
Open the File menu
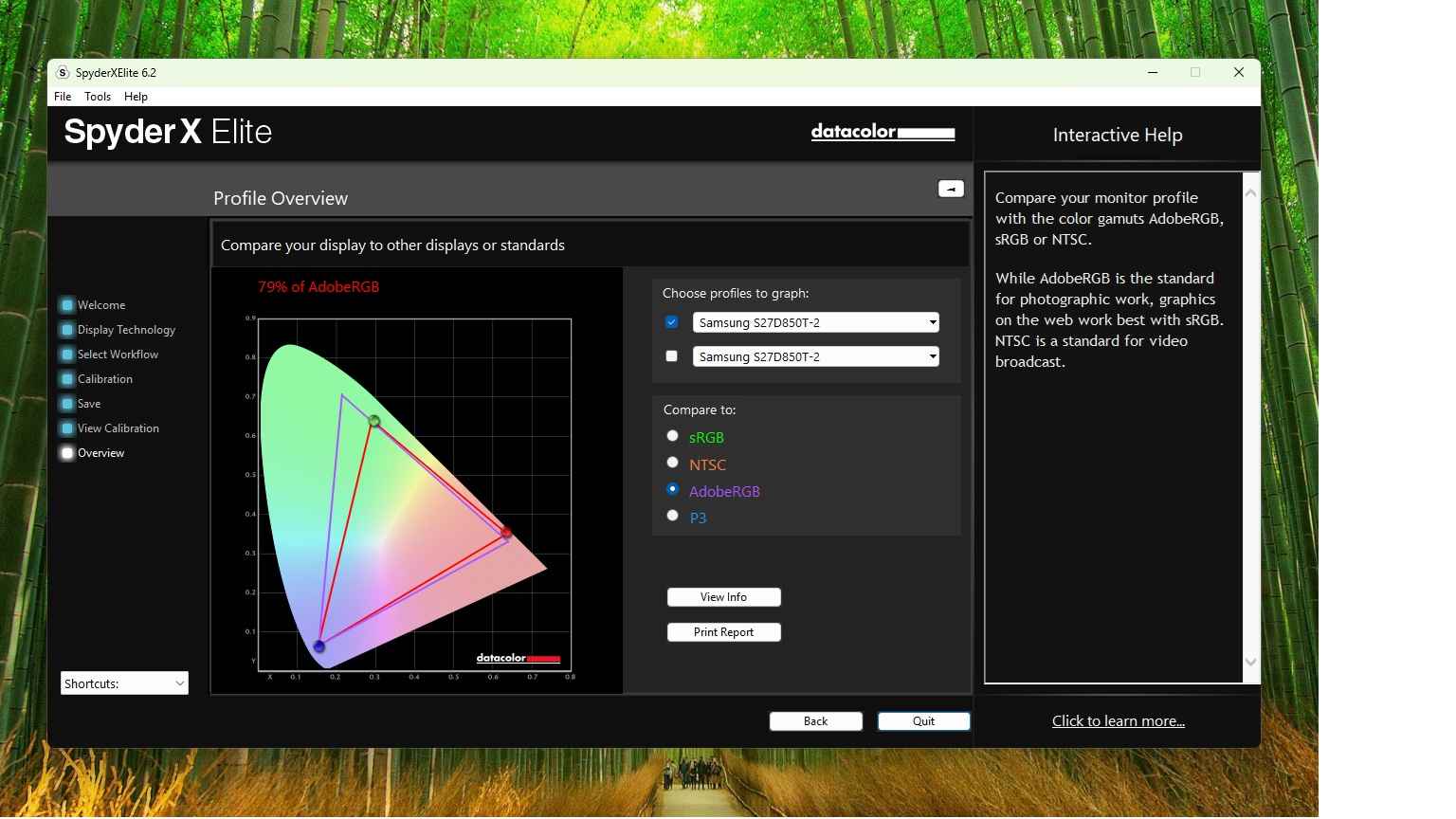click(x=63, y=97)
